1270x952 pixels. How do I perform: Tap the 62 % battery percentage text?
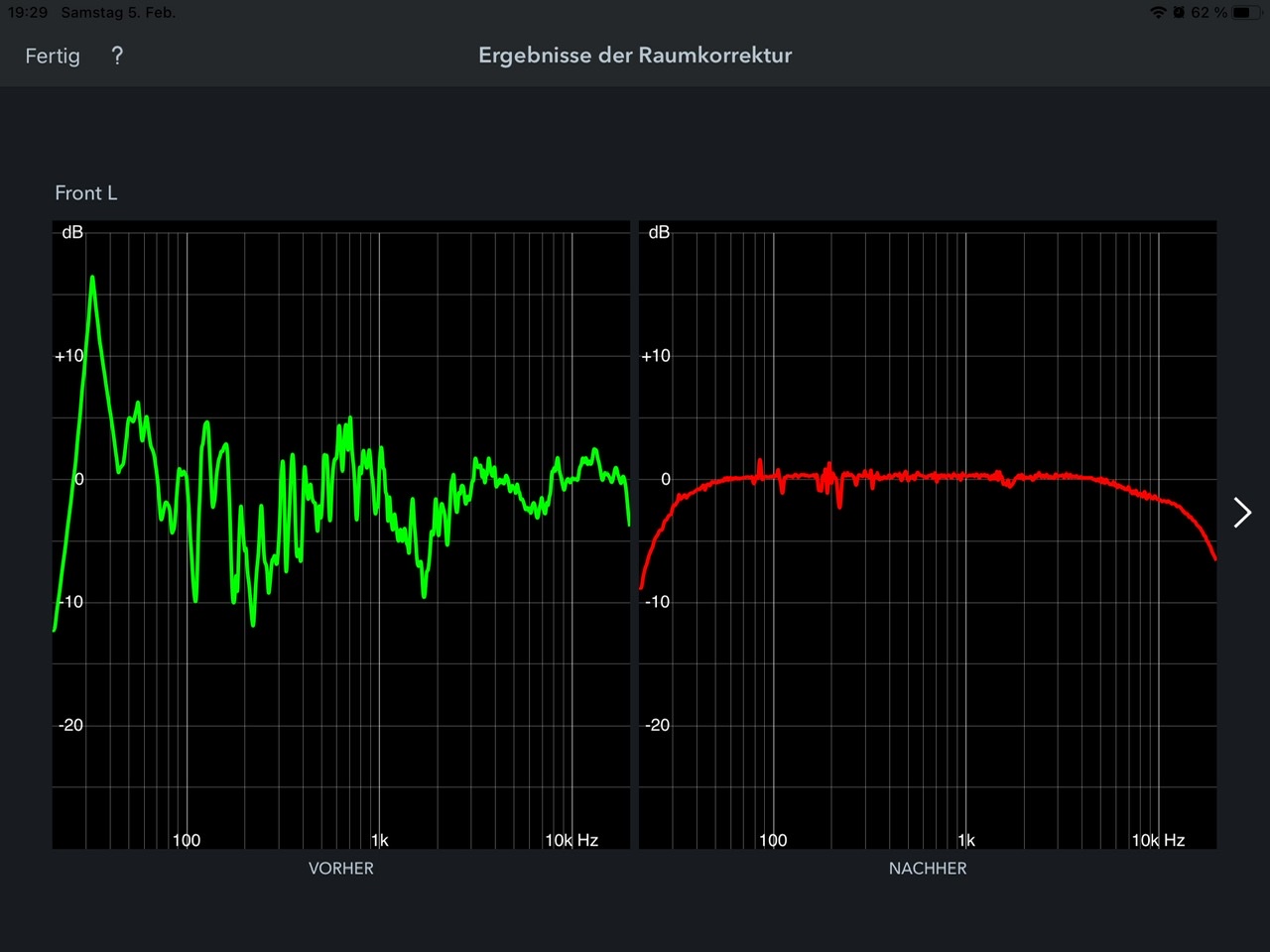pos(1208,13)
